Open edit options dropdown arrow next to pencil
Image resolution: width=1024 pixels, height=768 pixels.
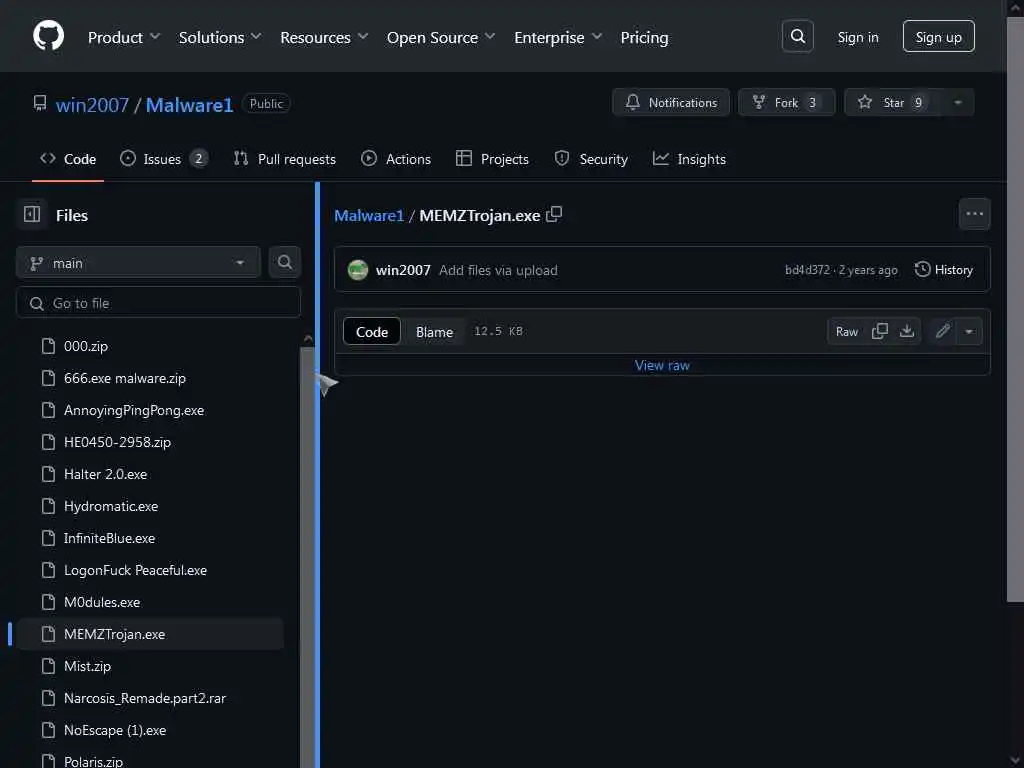coord(969,331)
